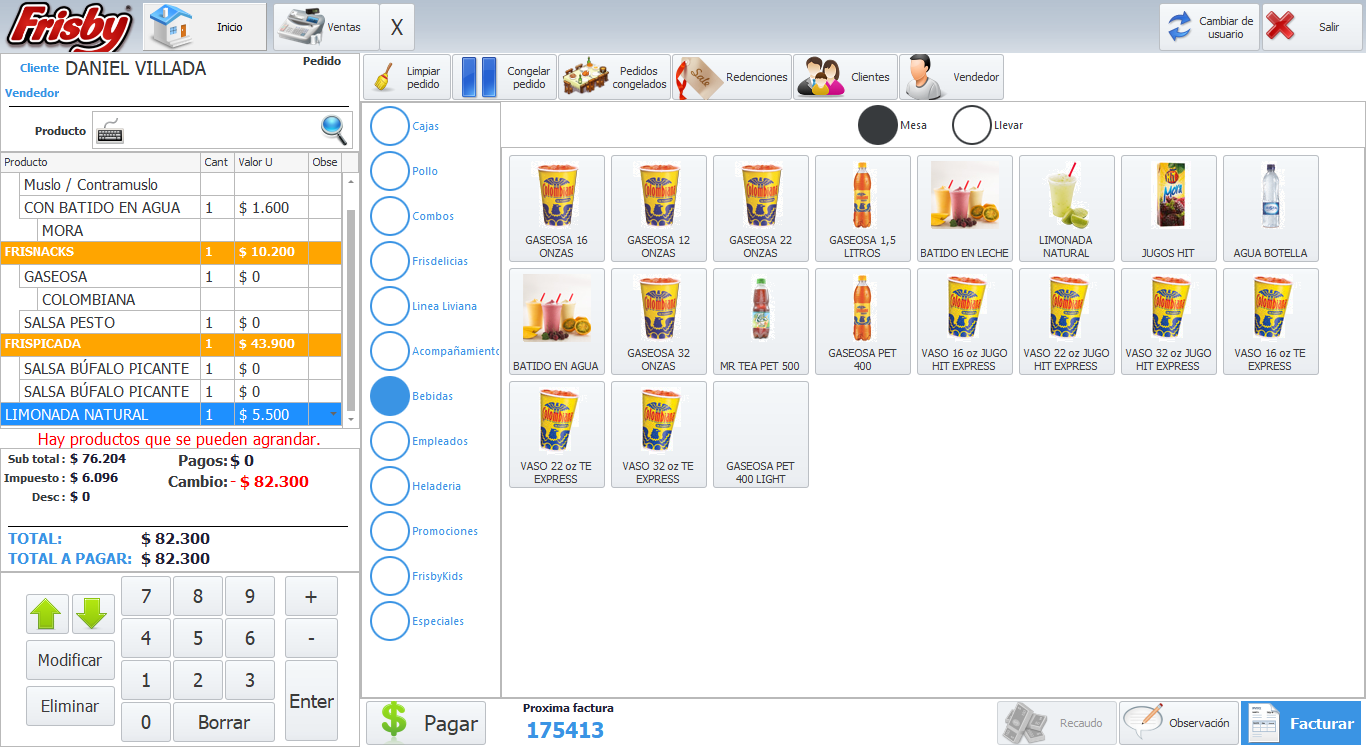Viewport: 1366px width, 747px height.
Task: Freeze the order with Congelar pedido
Action: pos(504,77)
